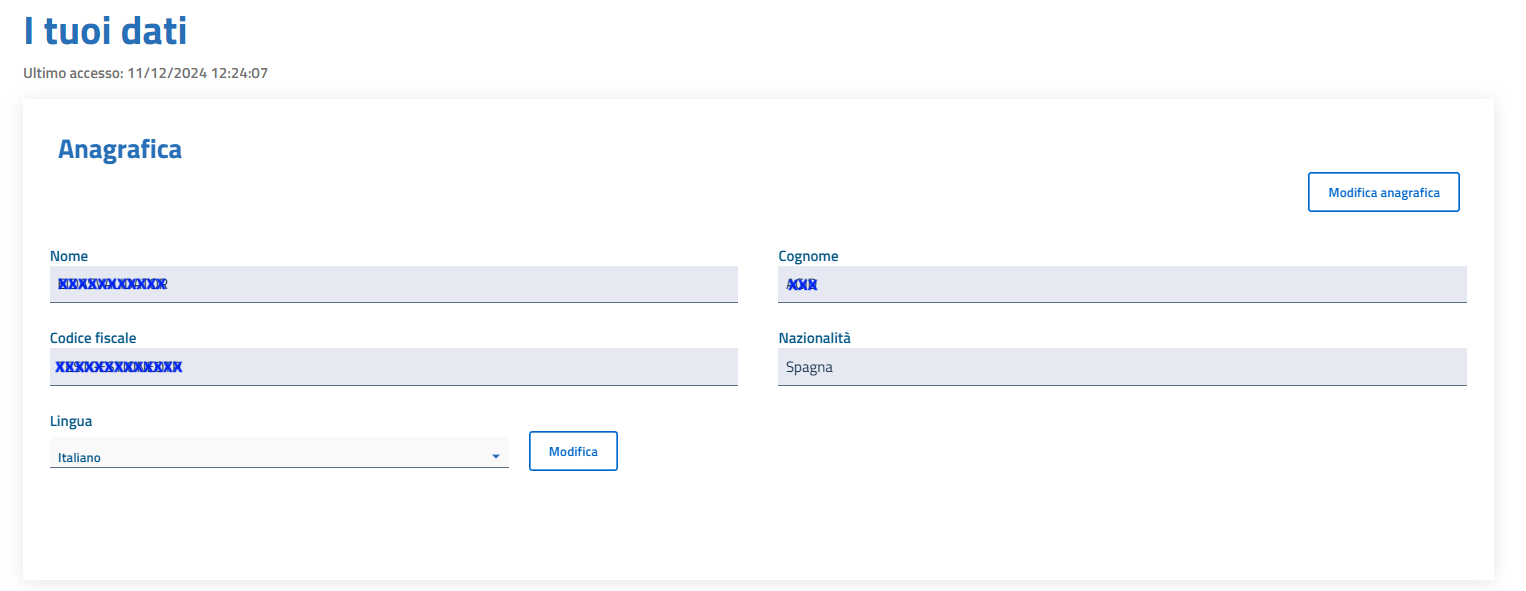
Task: Click the Modifica anagrafica button
Action: pyautogui.click(x=1383, y=192)
